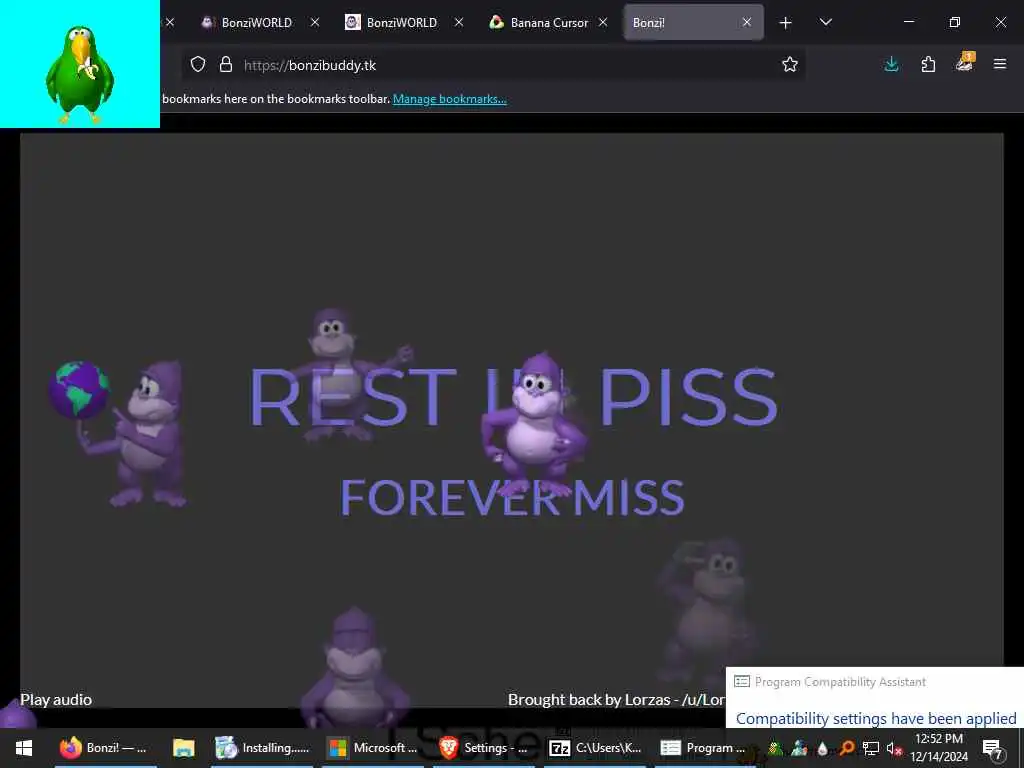Image resolution: width=1024 pixels, height=768 pixels.
Task: Open the notification center with 7 notifications
Action: (x=992, y=748)
